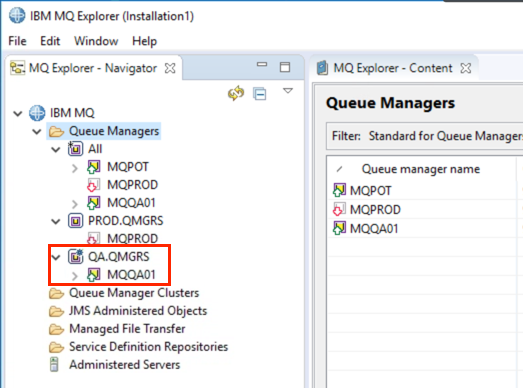Screen dimensions: 523x388
Task: Click the Collapse All icon in Navigator toolbar
Action: pyautogui.click(x=259, y=94)
